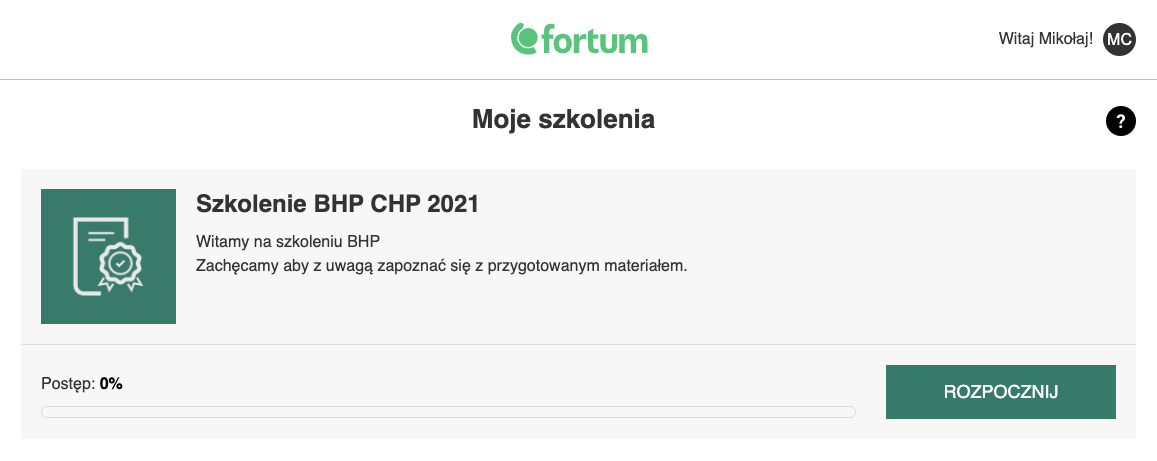Open the MC user avatar menu
This screenshot has width=1157, height=461.
[1119, 39]
